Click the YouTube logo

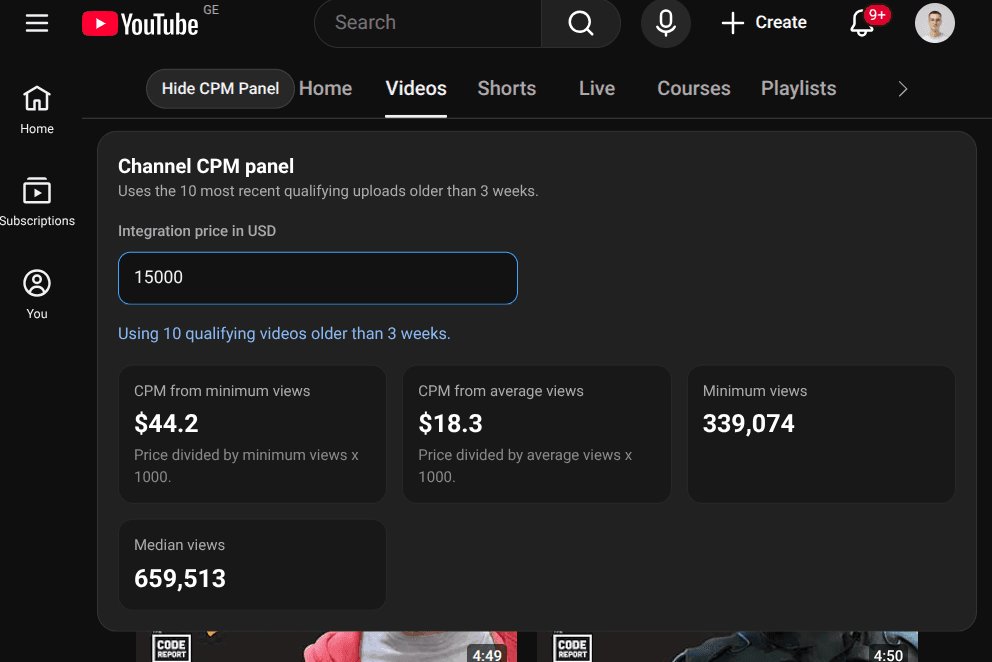tap(140, 23)
